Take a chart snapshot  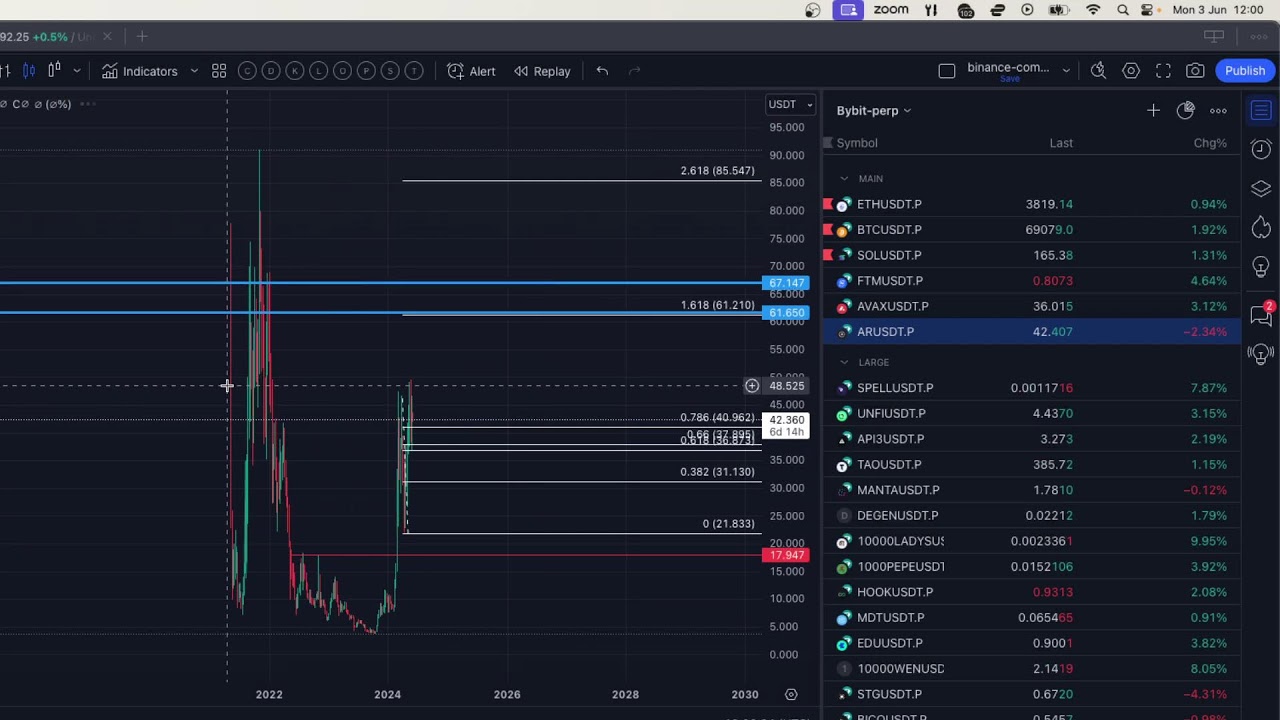pos(1195,71)
